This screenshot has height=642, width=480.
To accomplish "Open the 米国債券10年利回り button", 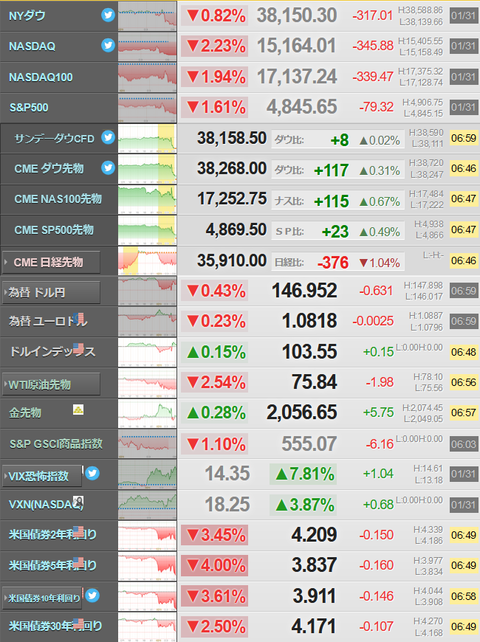I will pyautogui.click(x=42, y=598).
